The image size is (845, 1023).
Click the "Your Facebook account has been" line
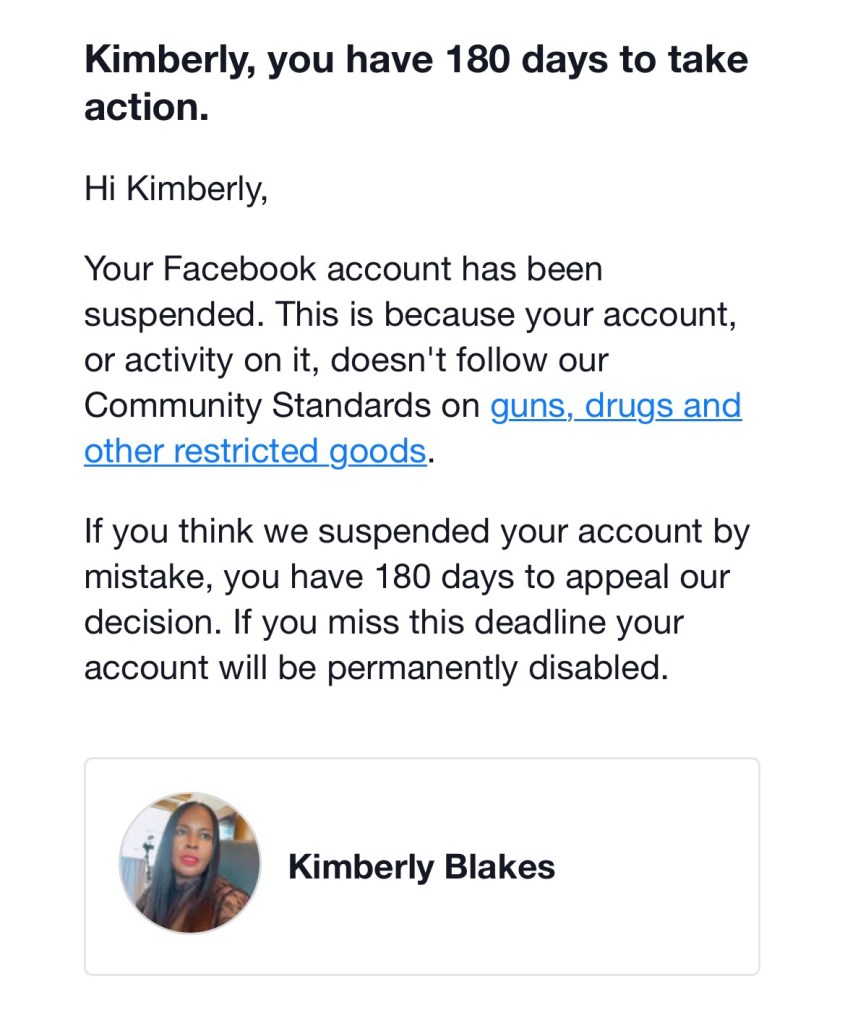(343, 269)
